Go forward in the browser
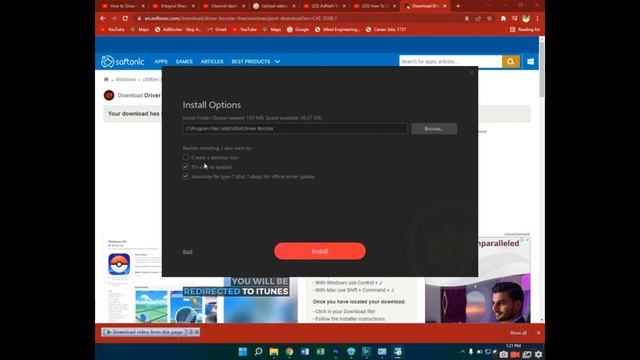Screen dimensions: 640x360 click(114, 18)
